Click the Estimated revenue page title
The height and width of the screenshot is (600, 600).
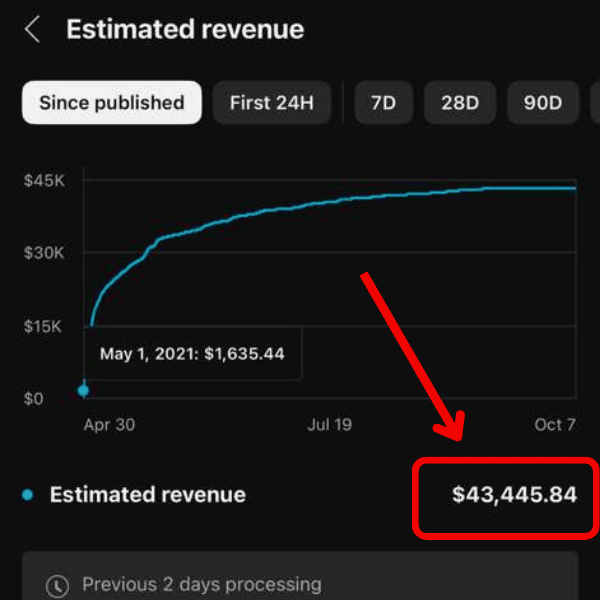click(185, 30)
